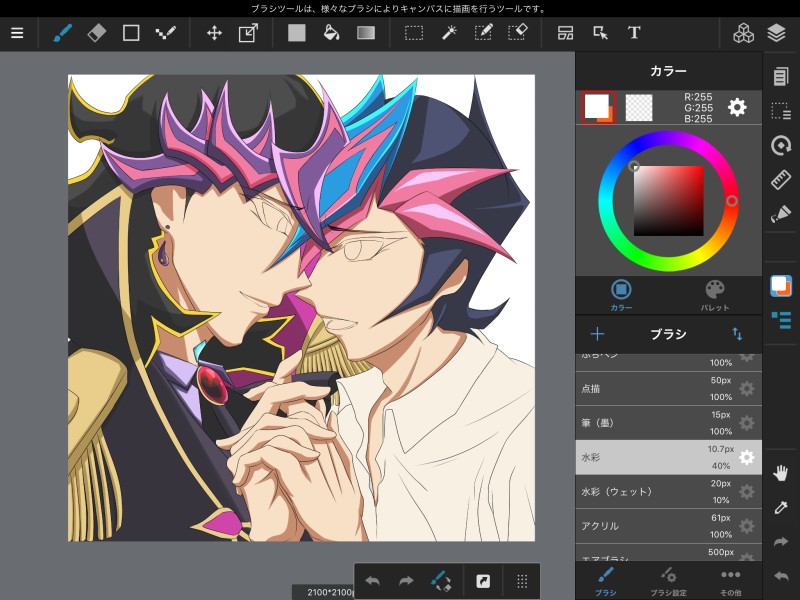Open color settings gear
The height and width of the screenshot is (600, 800).
[737, 108]
